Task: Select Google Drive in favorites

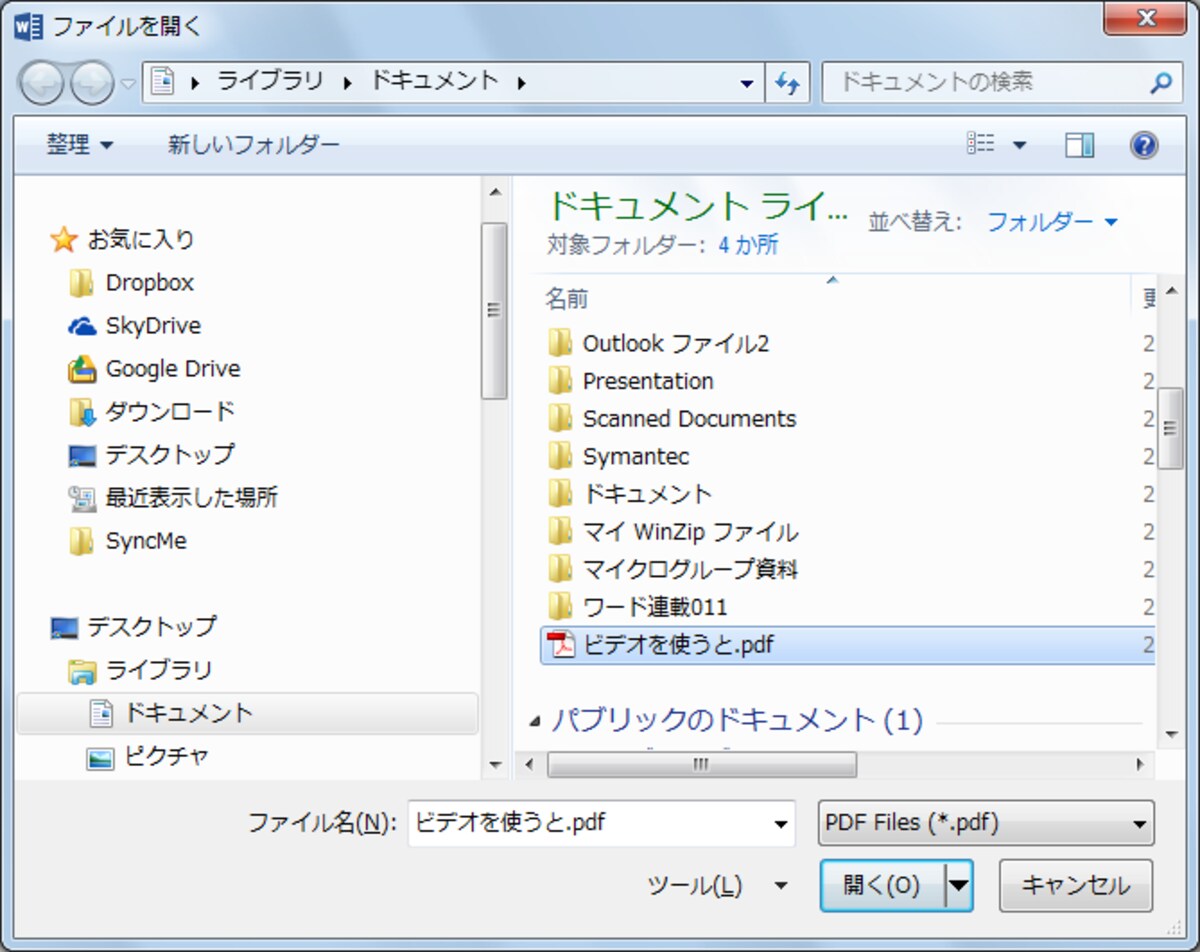Action: [x=154, y=369]
